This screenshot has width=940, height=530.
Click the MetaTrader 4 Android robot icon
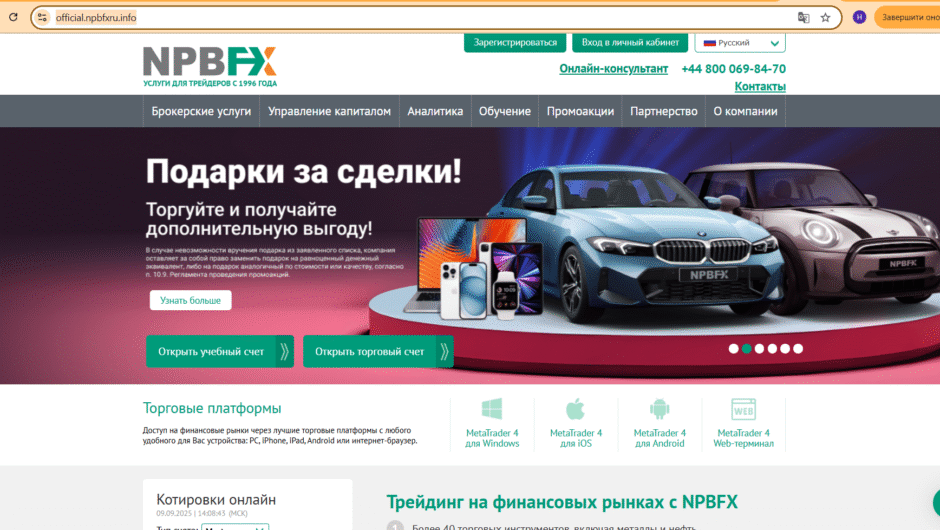[x=659, y=409]
